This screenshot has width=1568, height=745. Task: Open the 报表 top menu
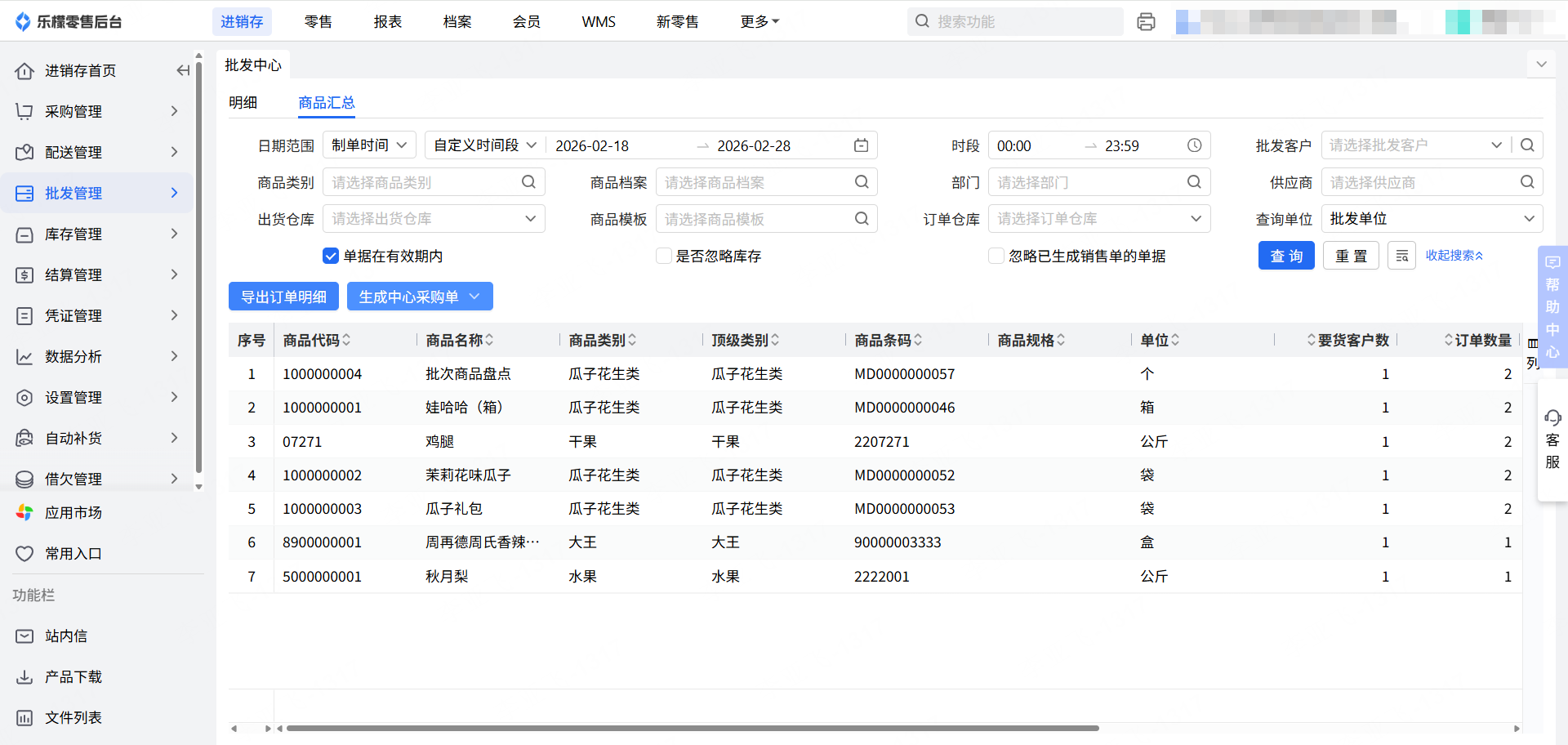387,22
